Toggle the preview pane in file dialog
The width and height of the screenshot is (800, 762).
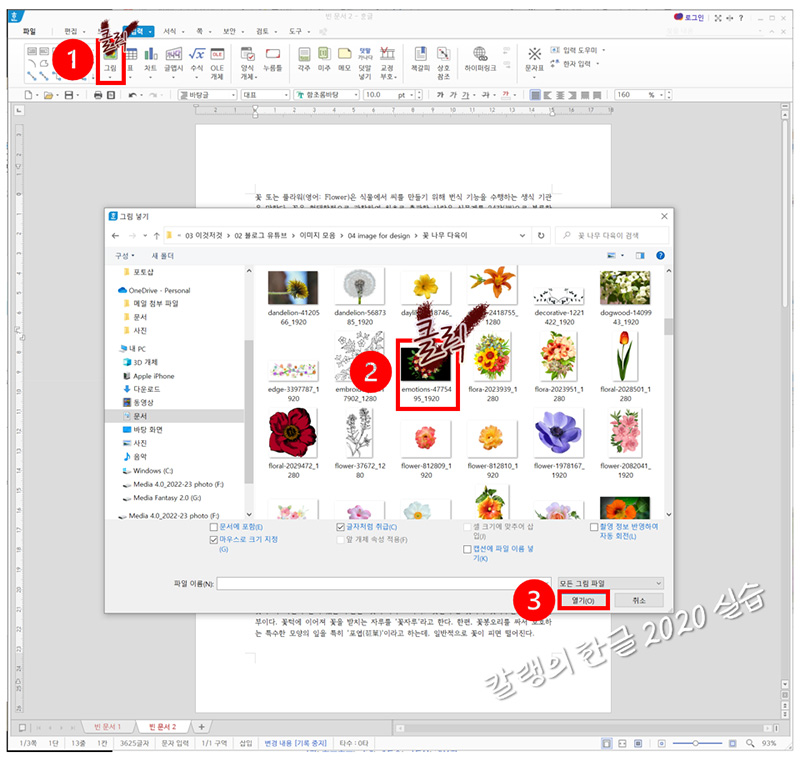click(x=640, y=256)
